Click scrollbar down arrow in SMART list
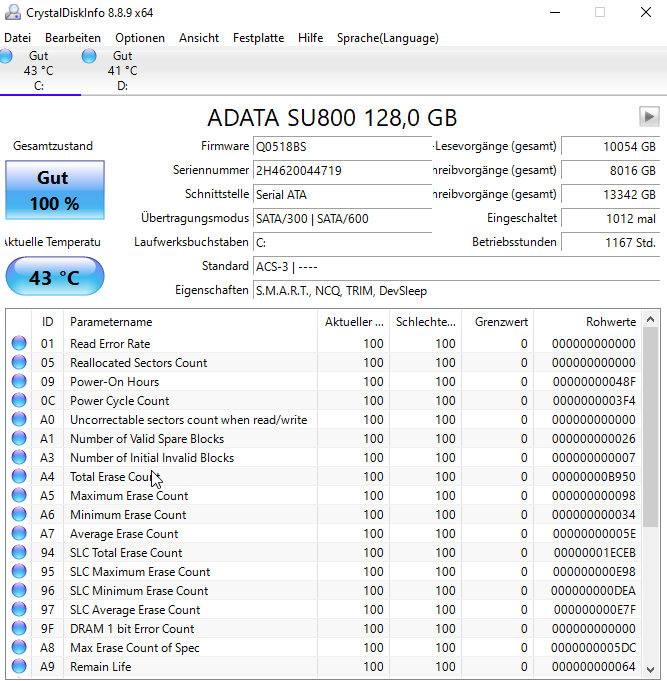Image resolution: width=667 pixels, height=681 pixels. tap(650, 669)
